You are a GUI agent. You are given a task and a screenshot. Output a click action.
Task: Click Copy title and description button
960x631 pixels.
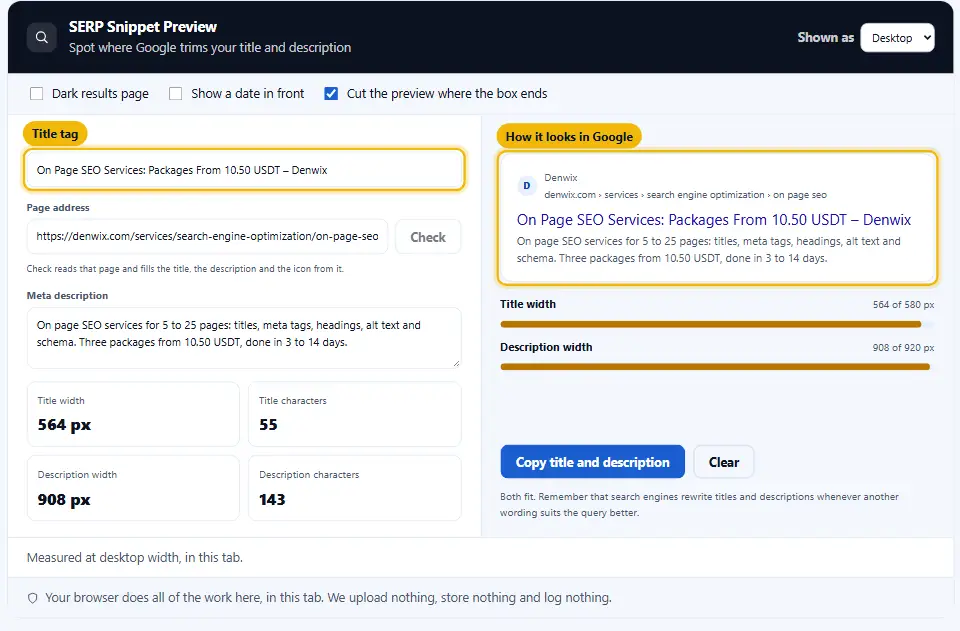592,462
